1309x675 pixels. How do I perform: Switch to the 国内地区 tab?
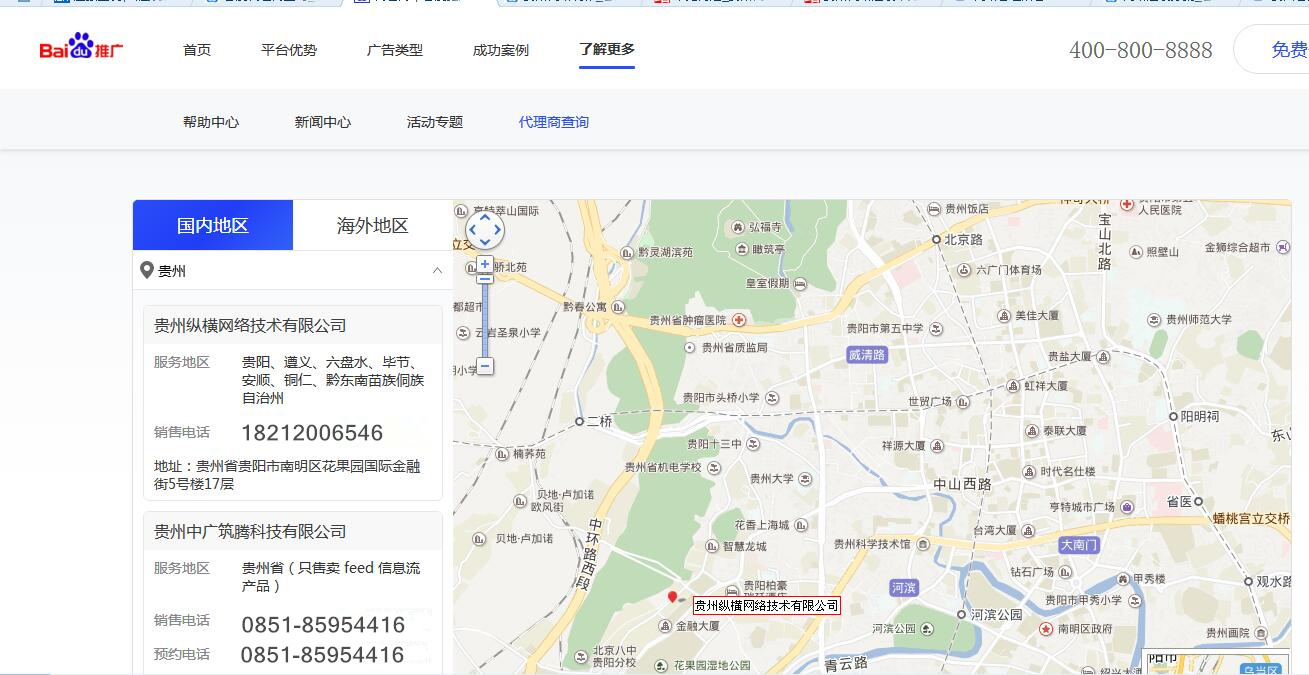click(213, 225)
